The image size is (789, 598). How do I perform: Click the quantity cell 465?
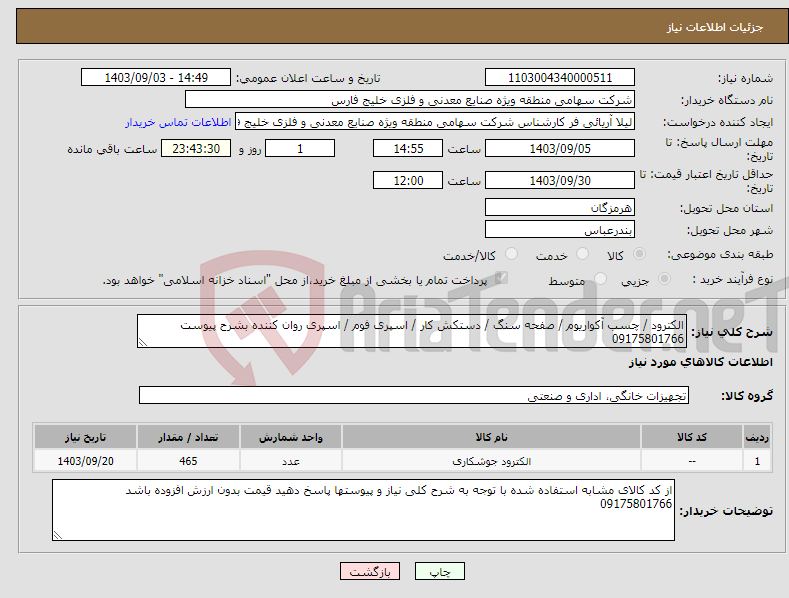pos(188,461)
